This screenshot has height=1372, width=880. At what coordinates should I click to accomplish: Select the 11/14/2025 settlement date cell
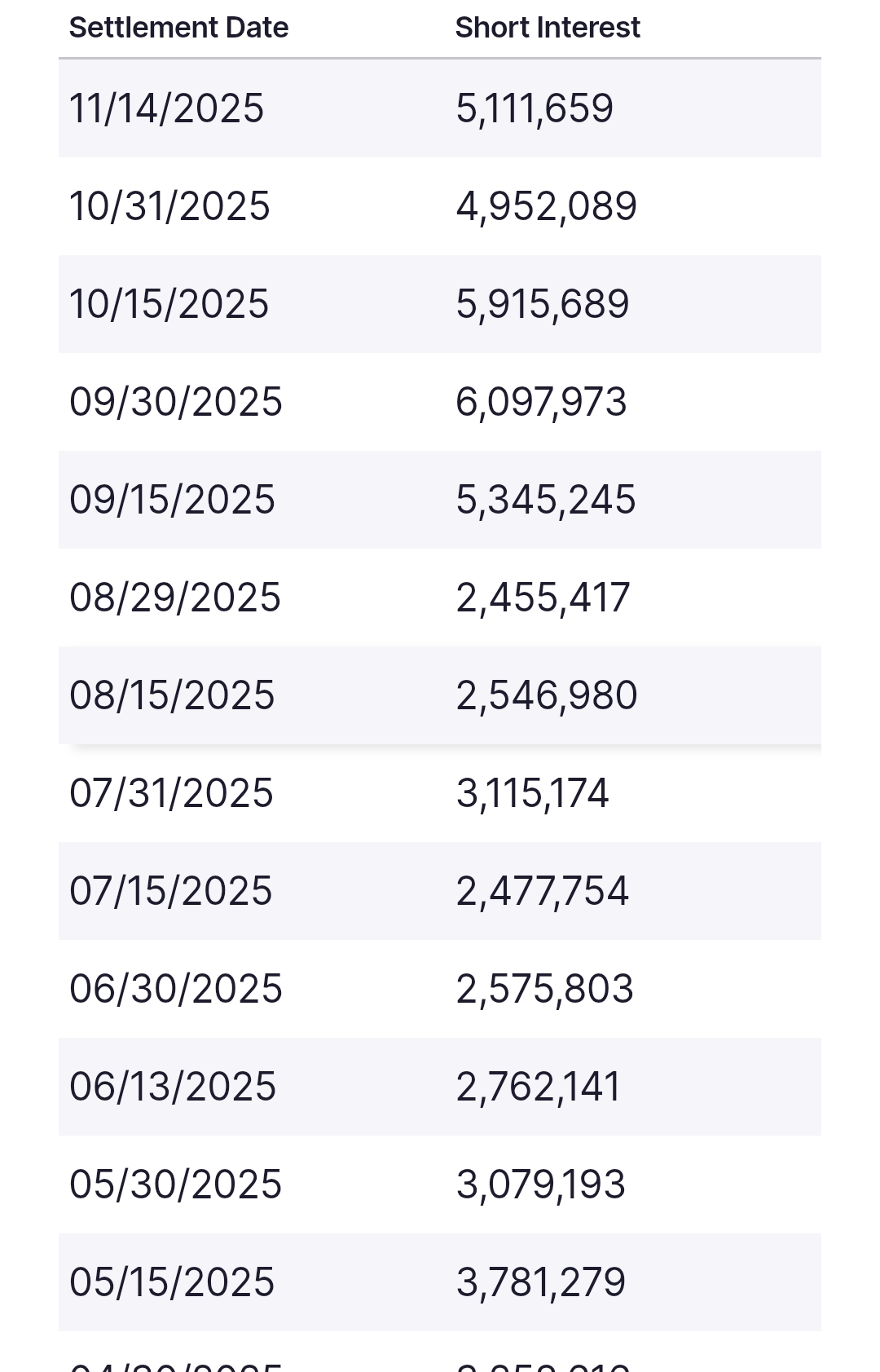[x=167, y=108]
